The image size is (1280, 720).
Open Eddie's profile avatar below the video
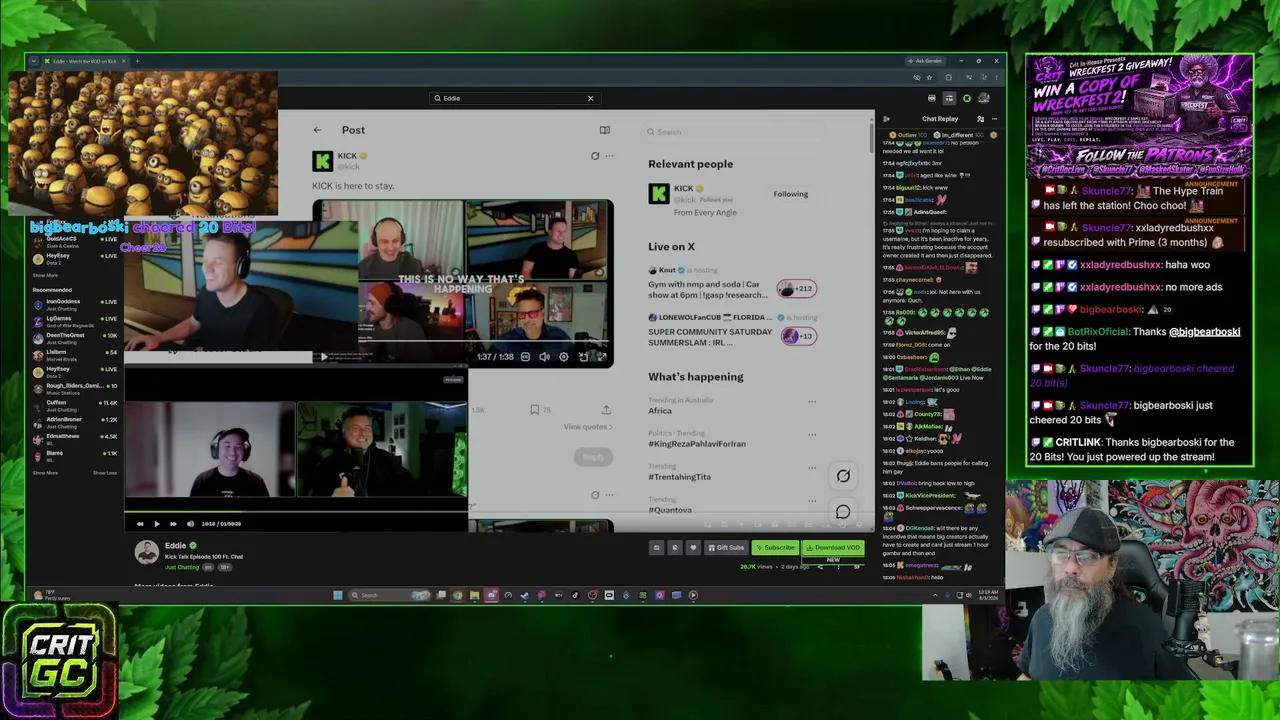[x=147, y=552]
